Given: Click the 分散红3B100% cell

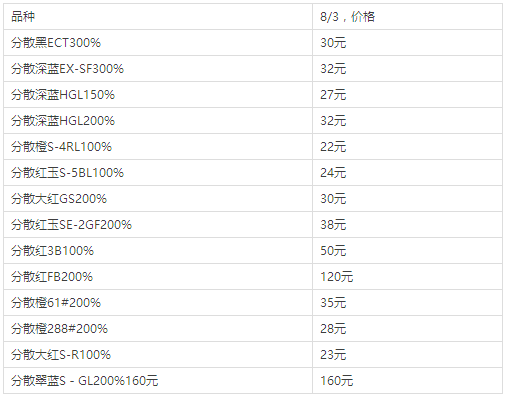Looking at the screenshot, I should pyautogui.click(x=158, y=251).
